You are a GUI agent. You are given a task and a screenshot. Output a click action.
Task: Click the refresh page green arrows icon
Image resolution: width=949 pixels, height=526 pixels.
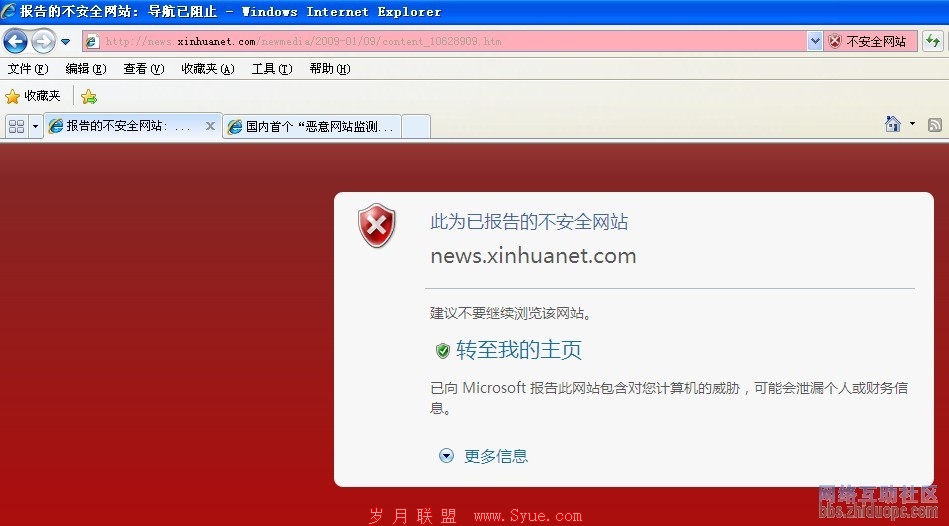933,41
